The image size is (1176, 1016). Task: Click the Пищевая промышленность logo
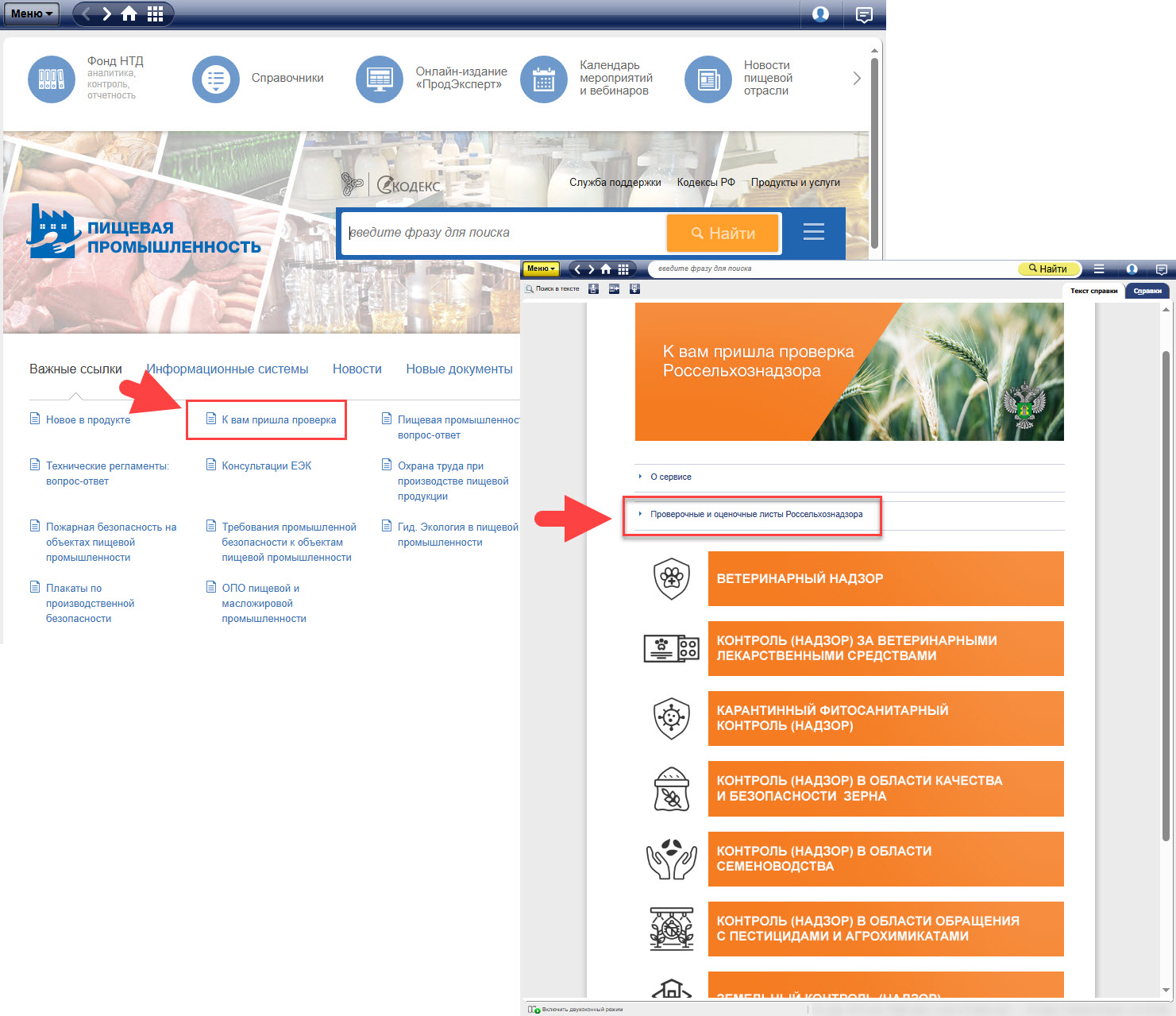point(144,231)
